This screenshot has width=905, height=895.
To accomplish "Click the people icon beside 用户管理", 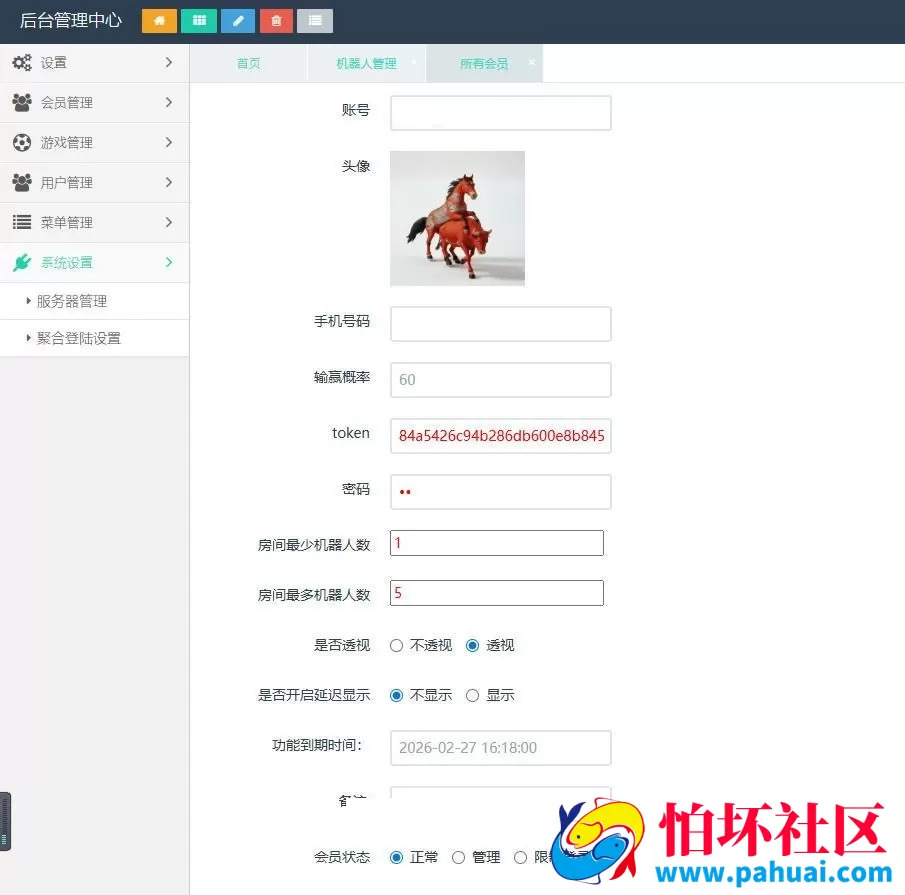I will point(22,182).
